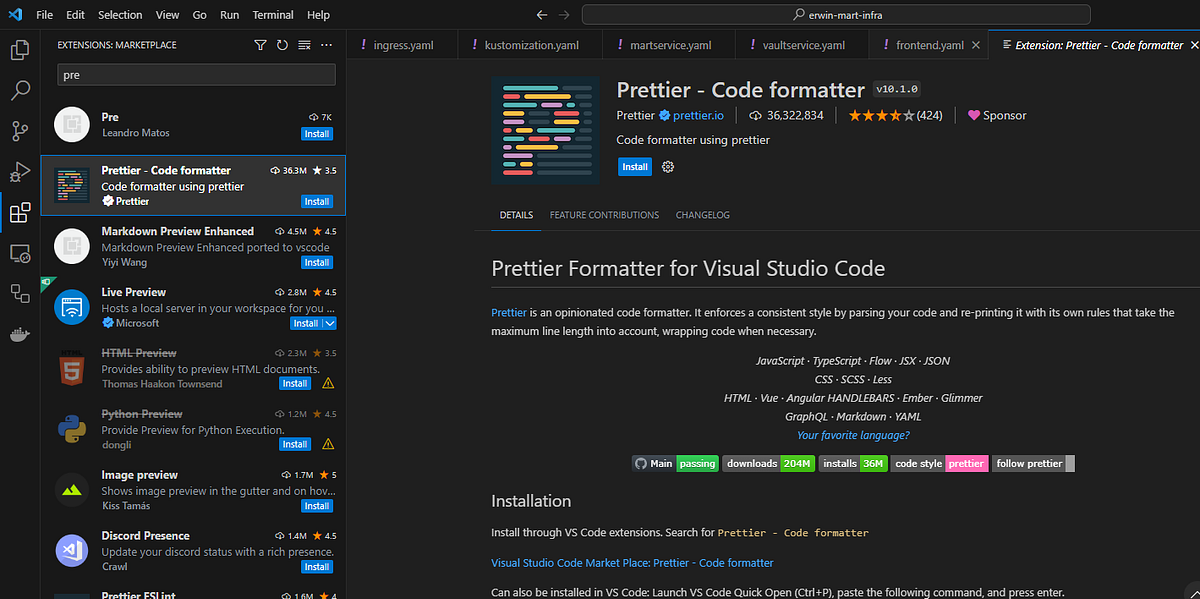Open the extensions filter funnel menu

point(260,44)
